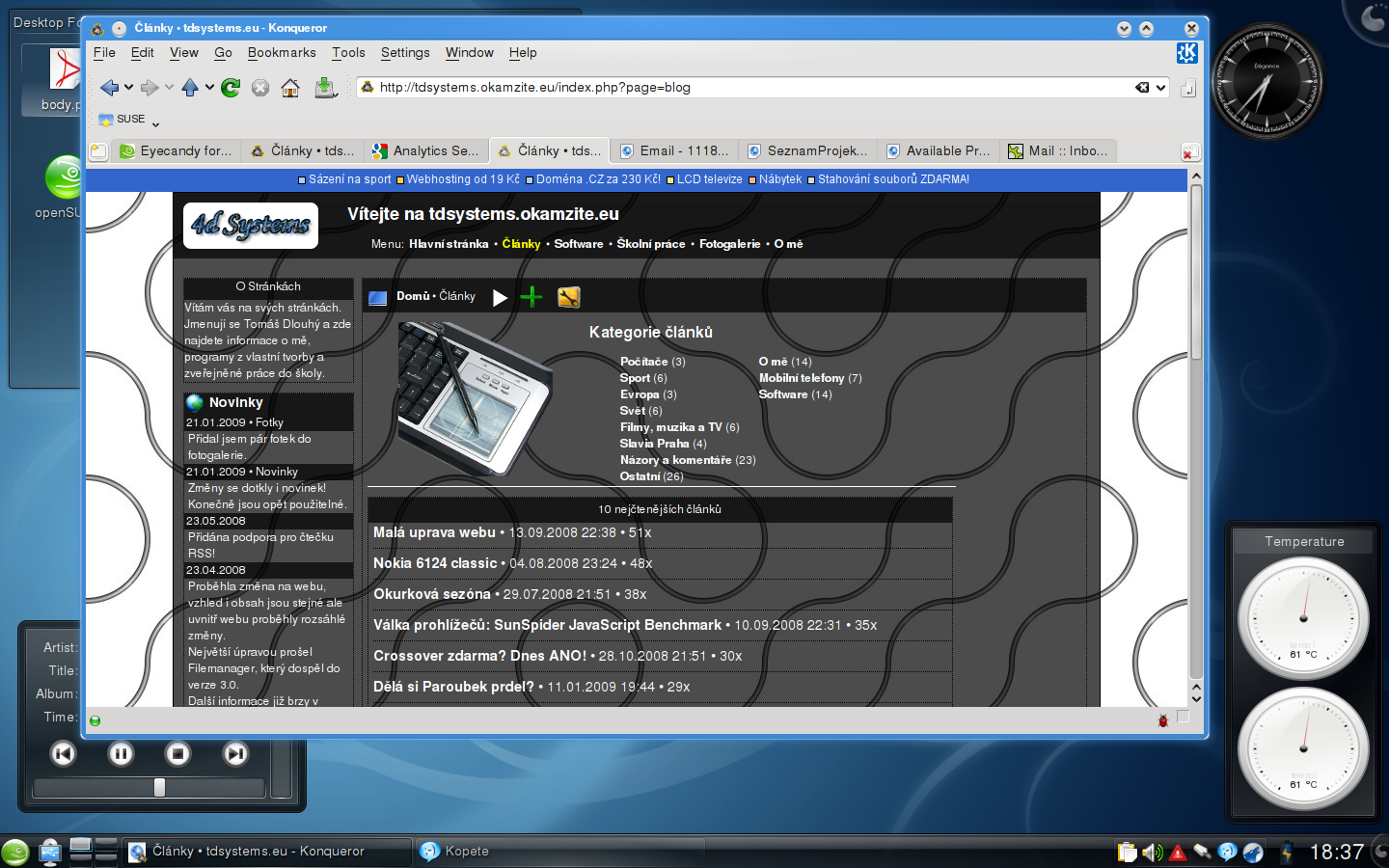
Task: Click the battery power icon in the tray
Action: (1286, 852)
